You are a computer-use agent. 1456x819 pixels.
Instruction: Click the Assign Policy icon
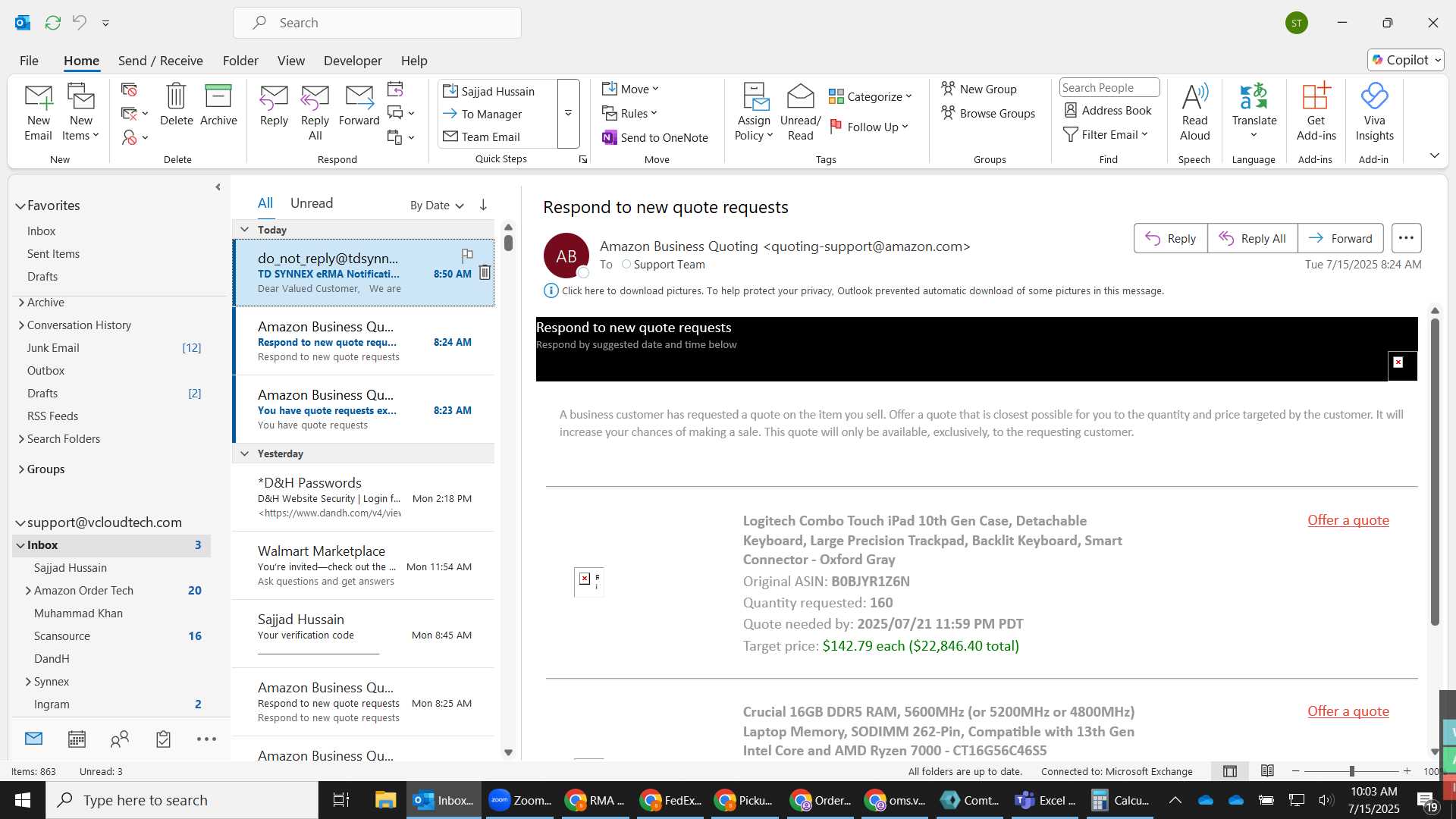[x=754, y=112]
